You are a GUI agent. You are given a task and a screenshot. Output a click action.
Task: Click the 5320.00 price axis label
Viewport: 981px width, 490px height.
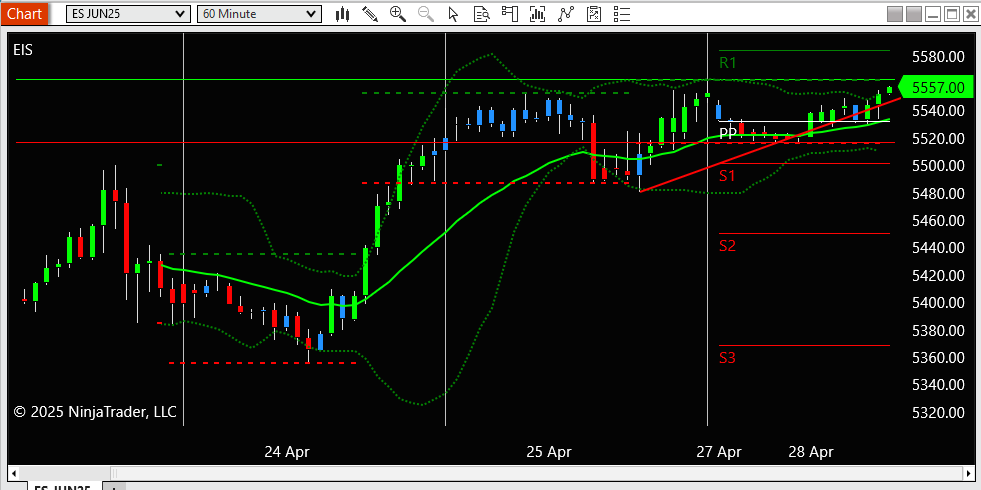coord(938,412)
